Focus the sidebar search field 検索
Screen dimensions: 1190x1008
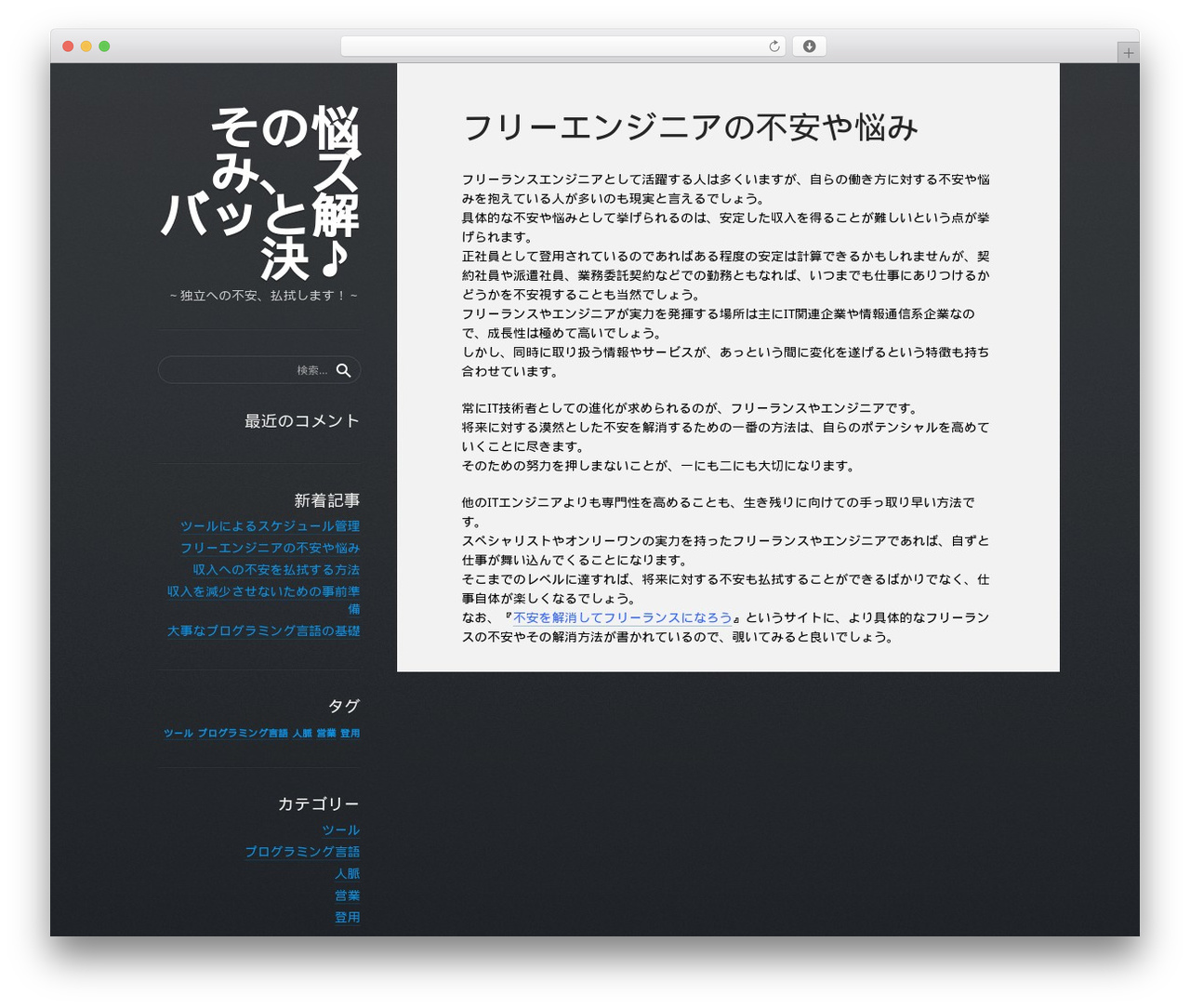point(259,370)
